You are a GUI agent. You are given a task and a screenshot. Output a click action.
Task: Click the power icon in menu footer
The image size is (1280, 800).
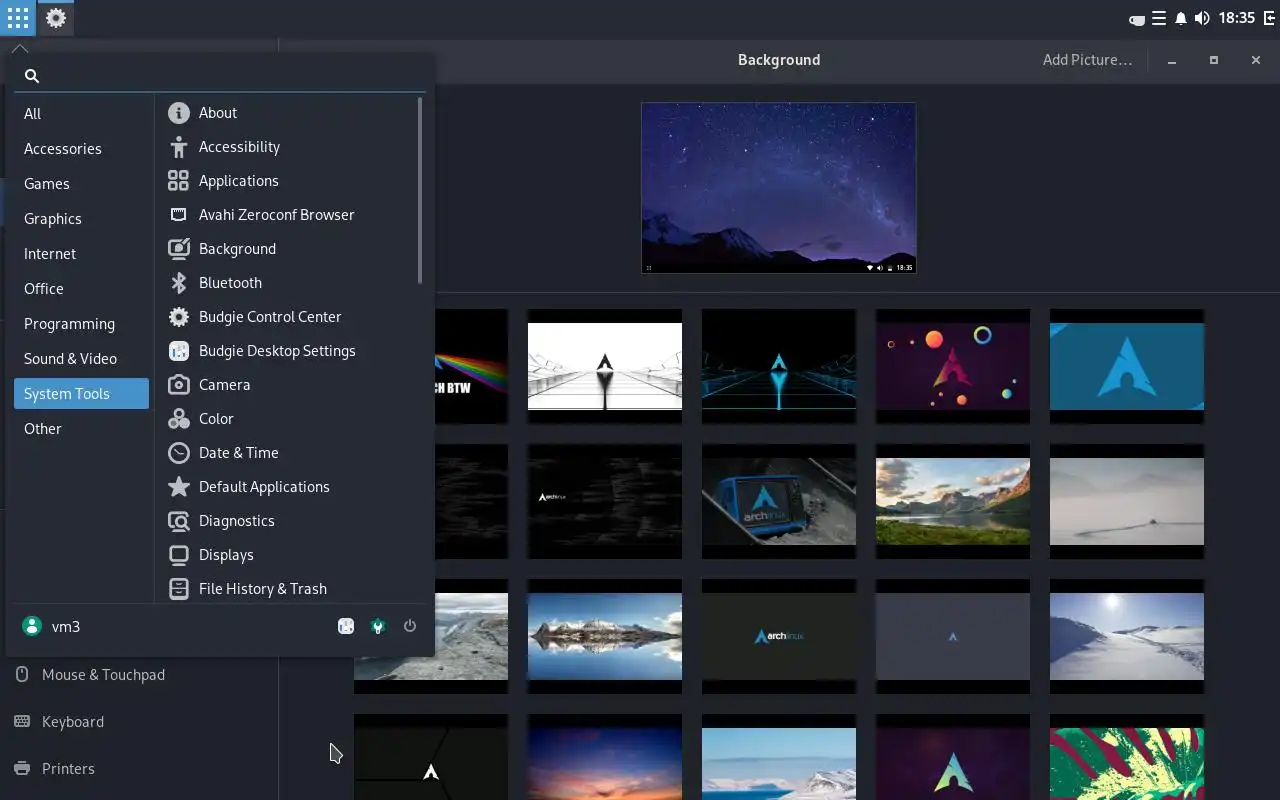point(410,626)
